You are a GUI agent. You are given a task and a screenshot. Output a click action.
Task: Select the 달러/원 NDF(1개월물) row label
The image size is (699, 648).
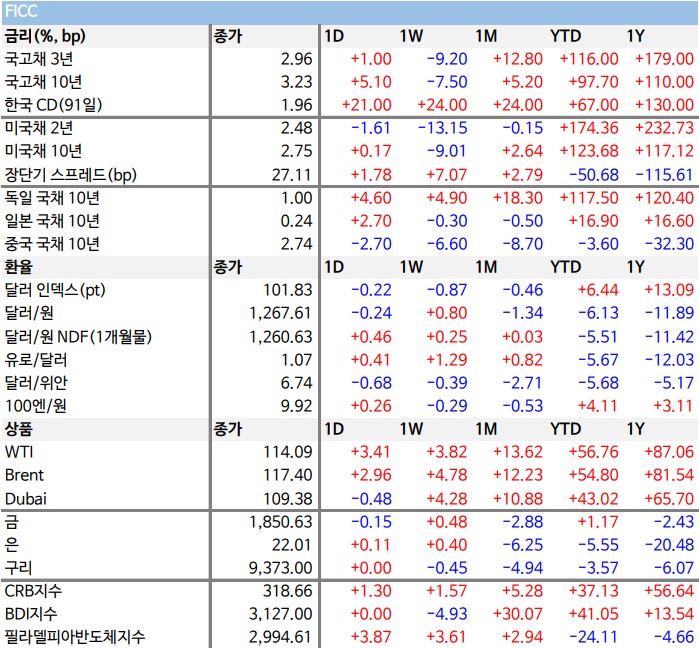pos(78,337)
